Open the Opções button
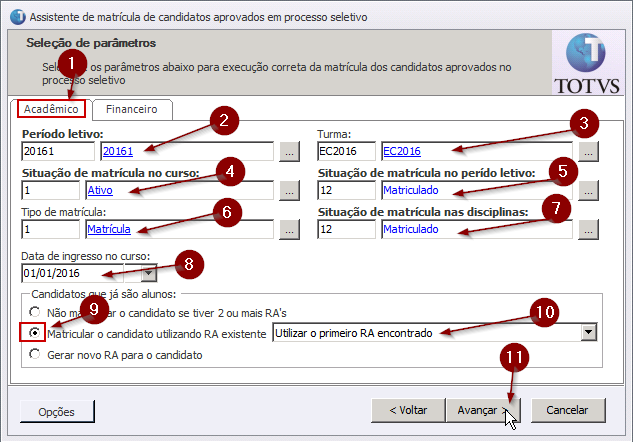Viewport: 633px width, 442px height. coord(57,411)
